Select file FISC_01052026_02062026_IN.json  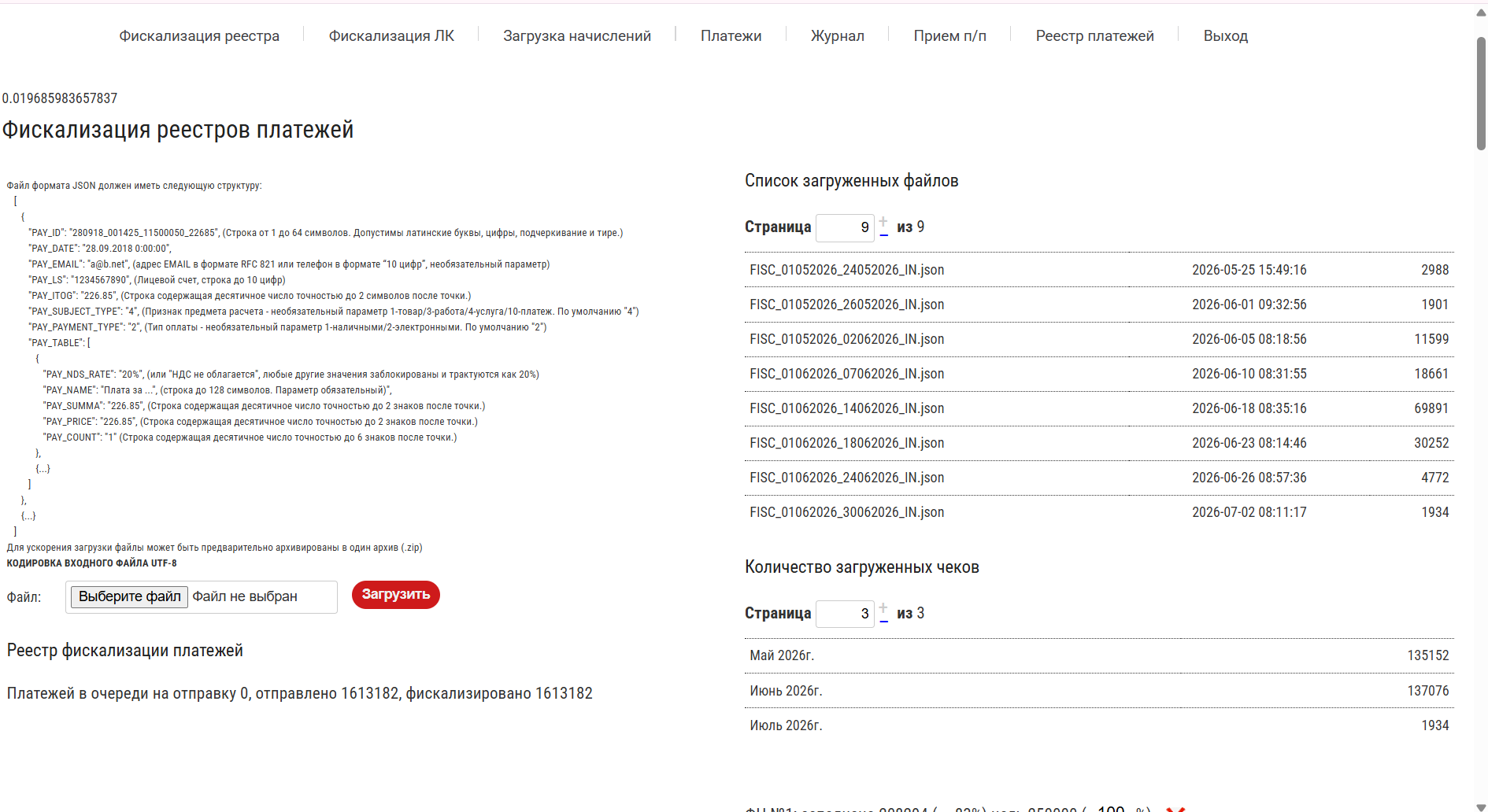click(847, 339)
